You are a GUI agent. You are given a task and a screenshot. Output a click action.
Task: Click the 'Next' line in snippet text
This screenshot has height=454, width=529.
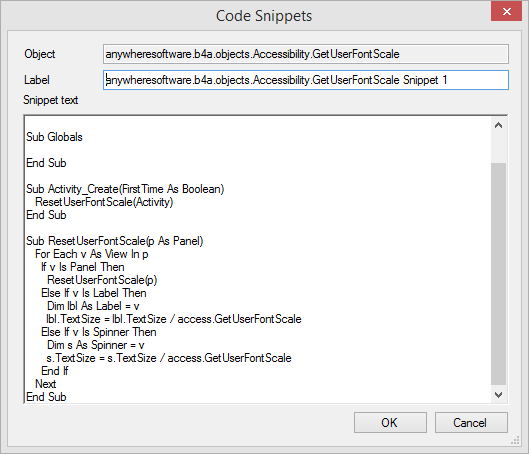46,384
